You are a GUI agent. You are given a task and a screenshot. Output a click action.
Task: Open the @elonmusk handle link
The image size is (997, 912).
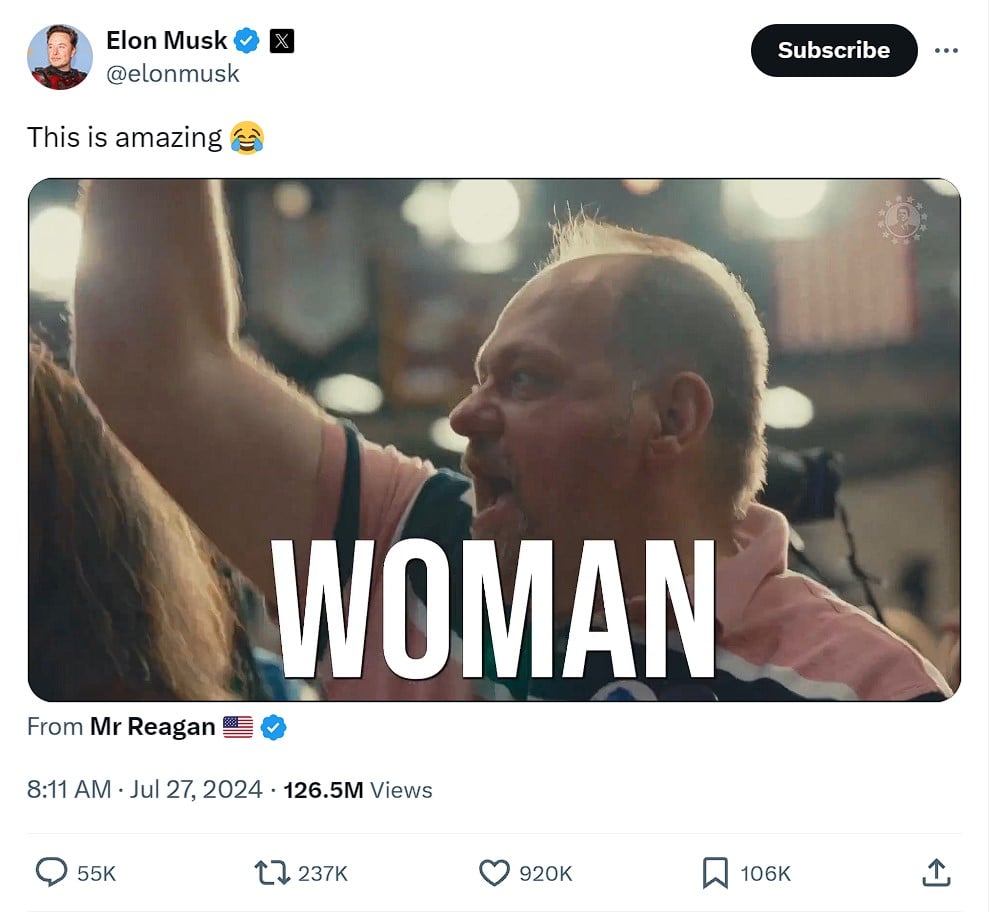click(x=173, y=74)
